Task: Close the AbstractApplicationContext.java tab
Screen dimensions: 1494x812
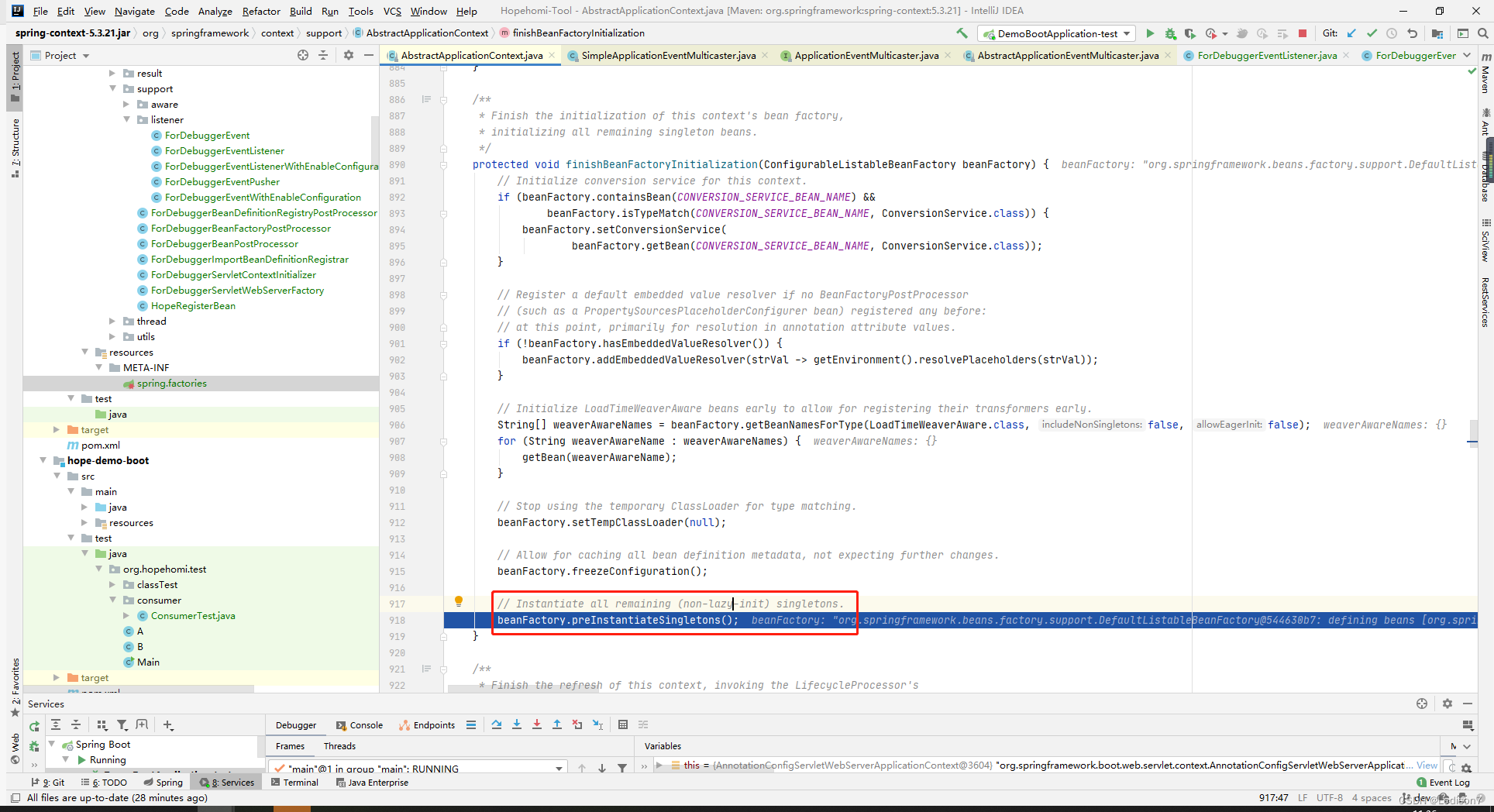Action: (x=552, y=55)
